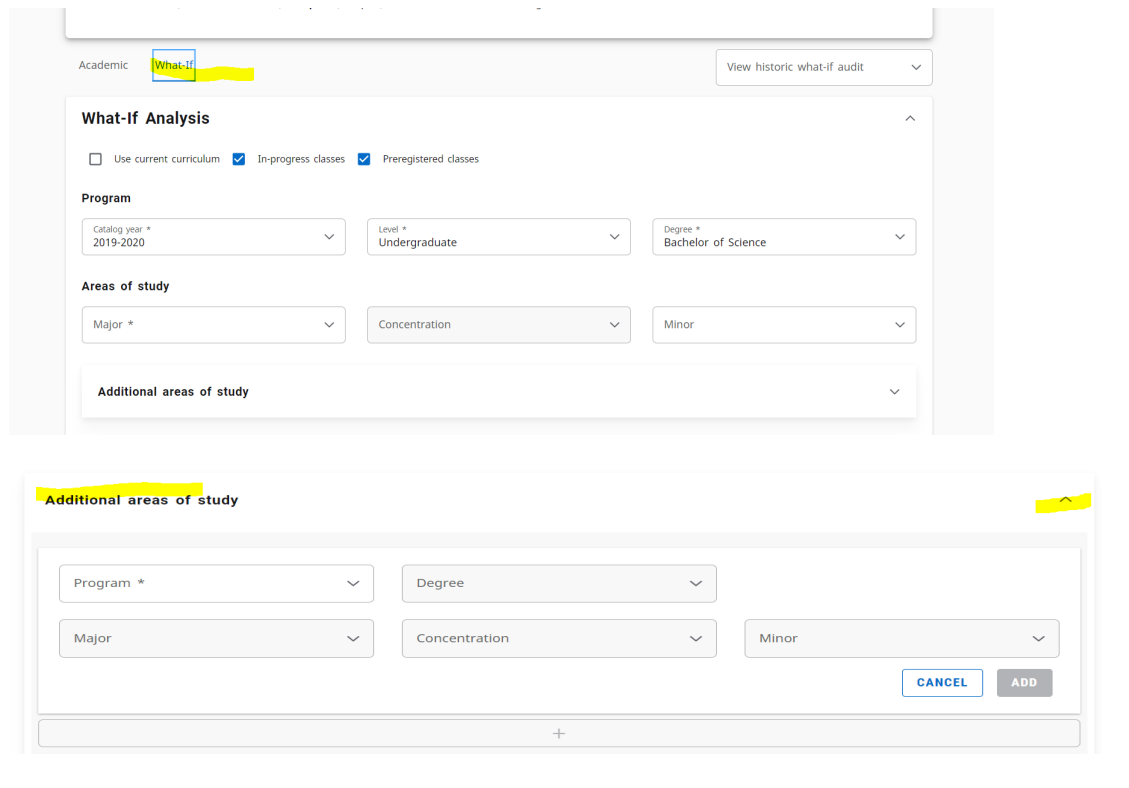Click the Program section label
Image resolution: width=1129 pixels, height=788 pixels.
coord(106,198)
